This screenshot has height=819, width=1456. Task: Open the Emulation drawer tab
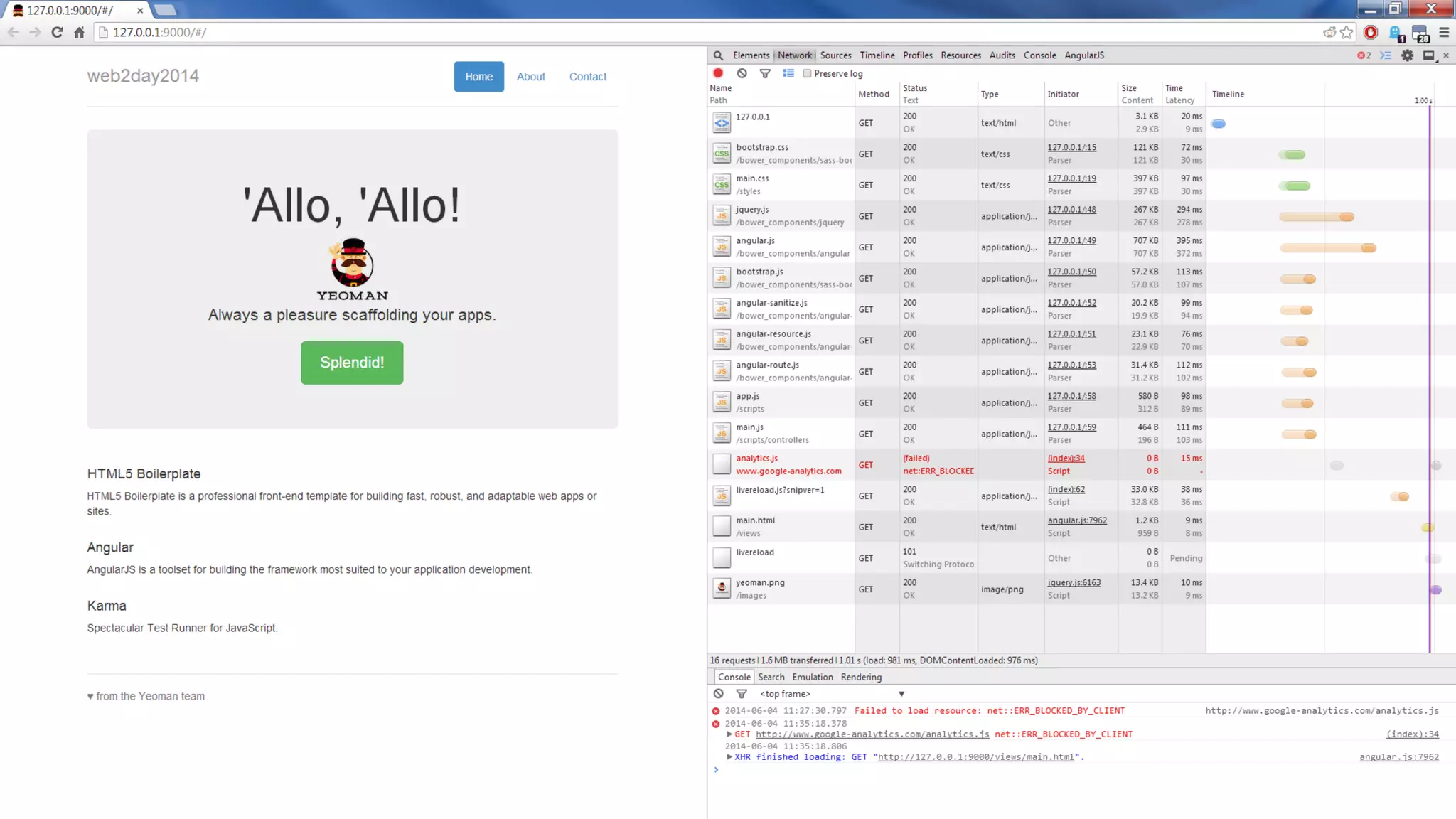tap(812, 677)
